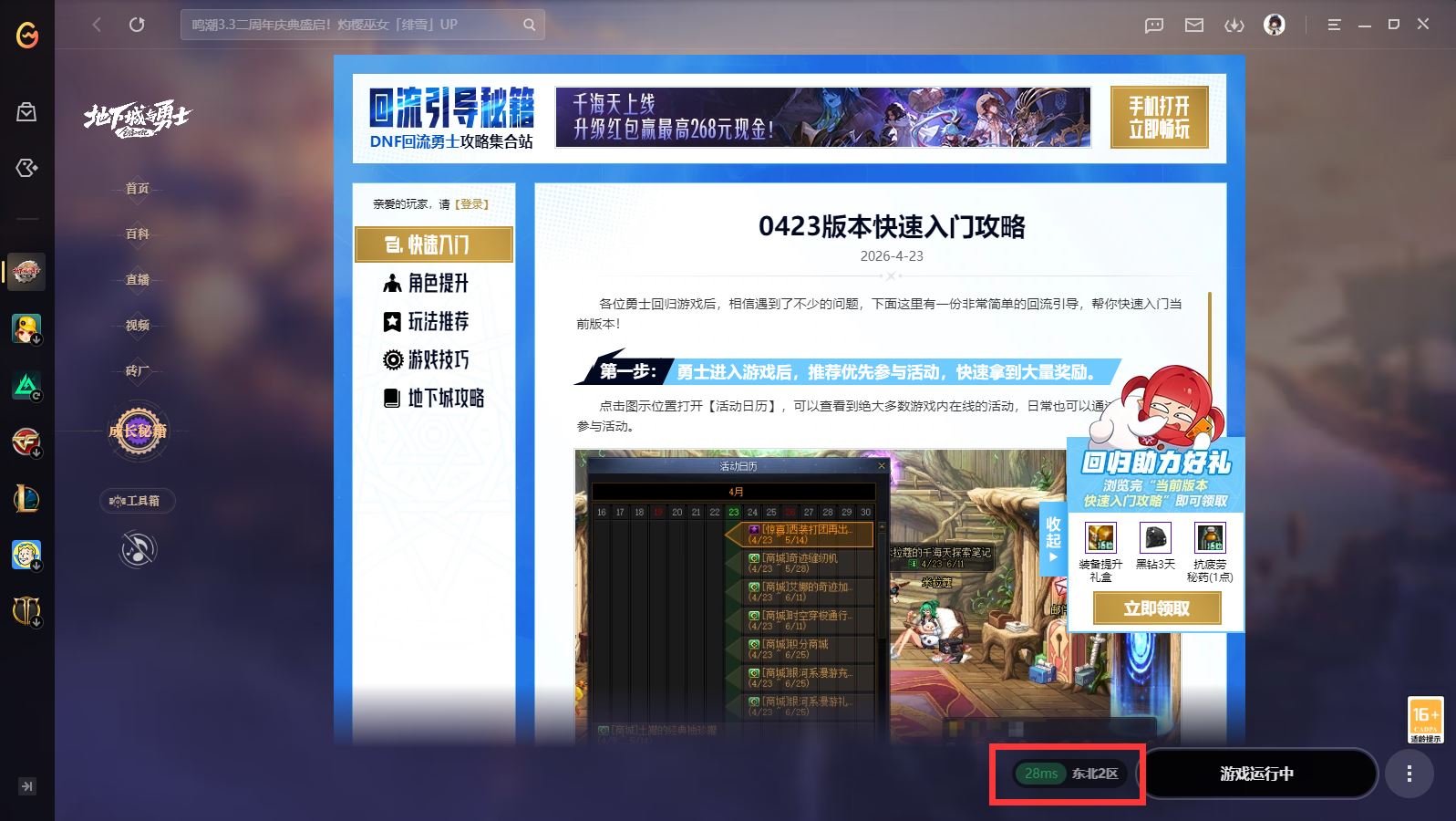This screenshot has width=1456, height=821.
Task: Open the 东北2区 server selector
Action: click(1094, 774)
